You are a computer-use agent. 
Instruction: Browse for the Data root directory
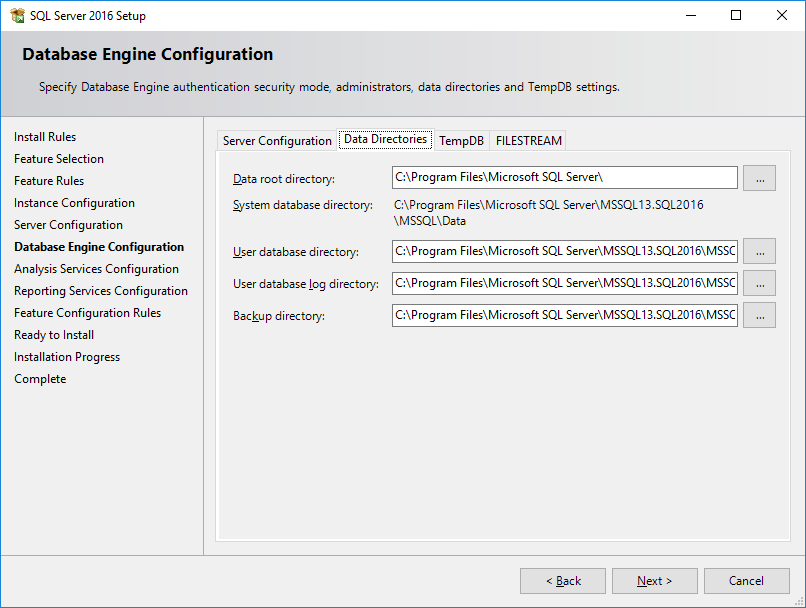tap(759, 178)
